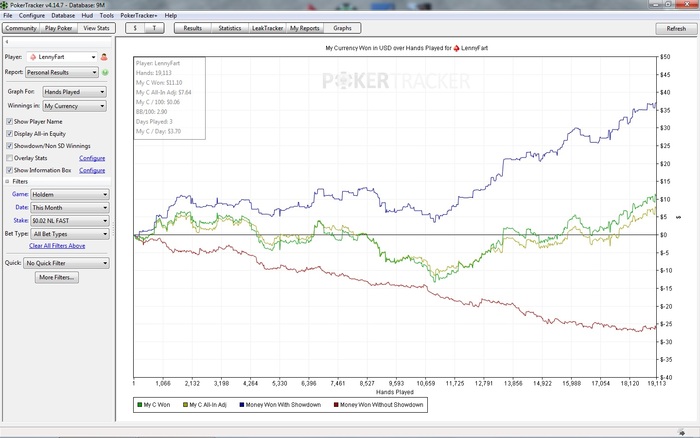Viewport: 700px width, 438px height.
Task: Click the $50 y-axis value
Action: click(665, 57)
